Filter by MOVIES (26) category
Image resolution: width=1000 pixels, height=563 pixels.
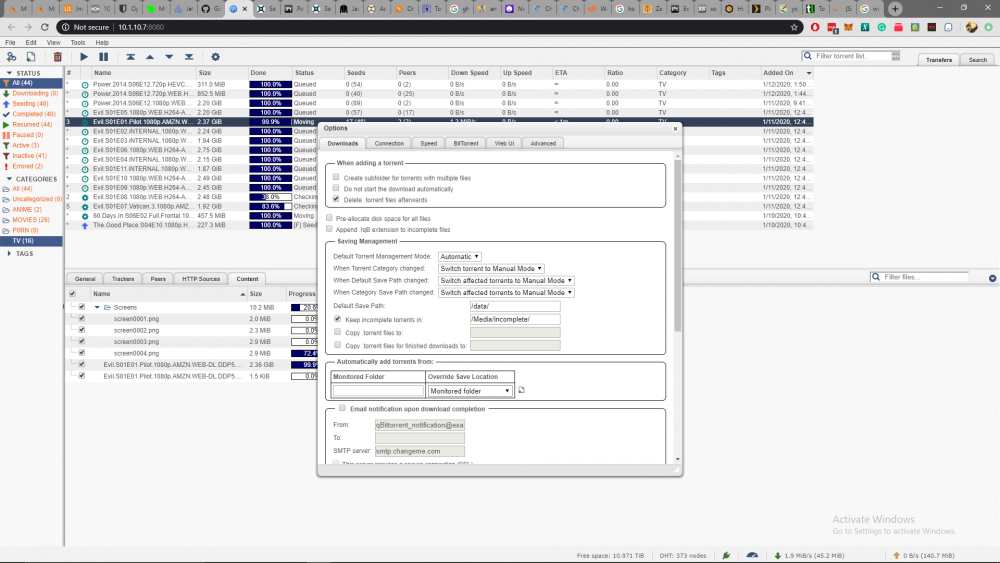31,220
